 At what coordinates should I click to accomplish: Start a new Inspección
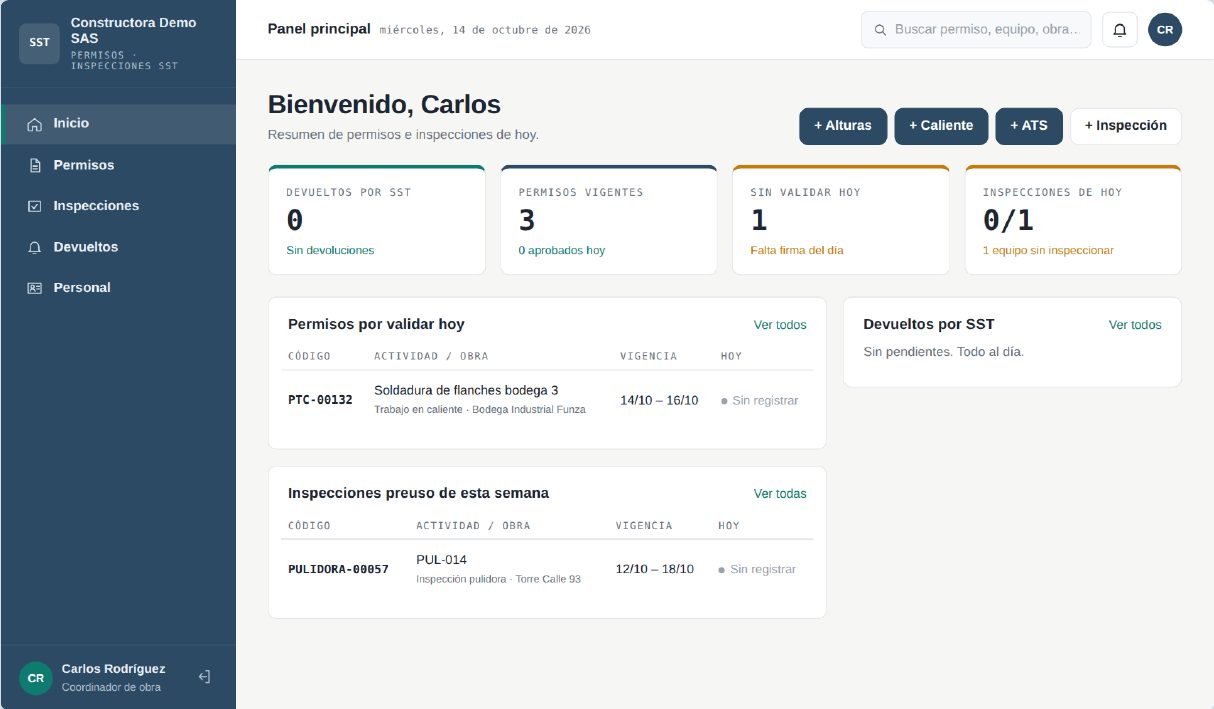click(x=1126, y=126)
